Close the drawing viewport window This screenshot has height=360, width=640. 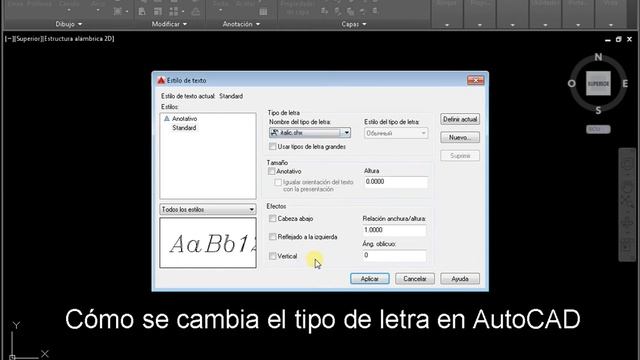tap(629, 40)
